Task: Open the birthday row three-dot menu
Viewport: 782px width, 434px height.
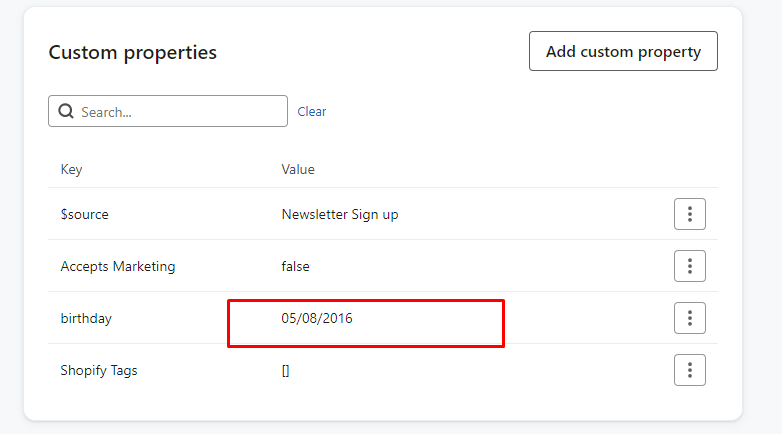Action: click(690, 318)
